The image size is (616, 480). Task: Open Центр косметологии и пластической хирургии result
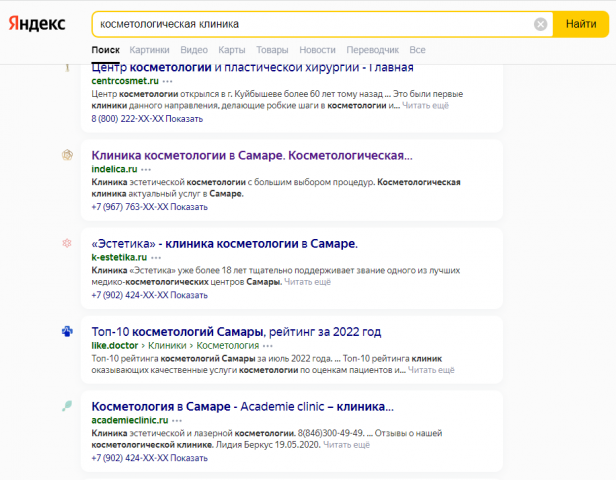tap(252, 68)
